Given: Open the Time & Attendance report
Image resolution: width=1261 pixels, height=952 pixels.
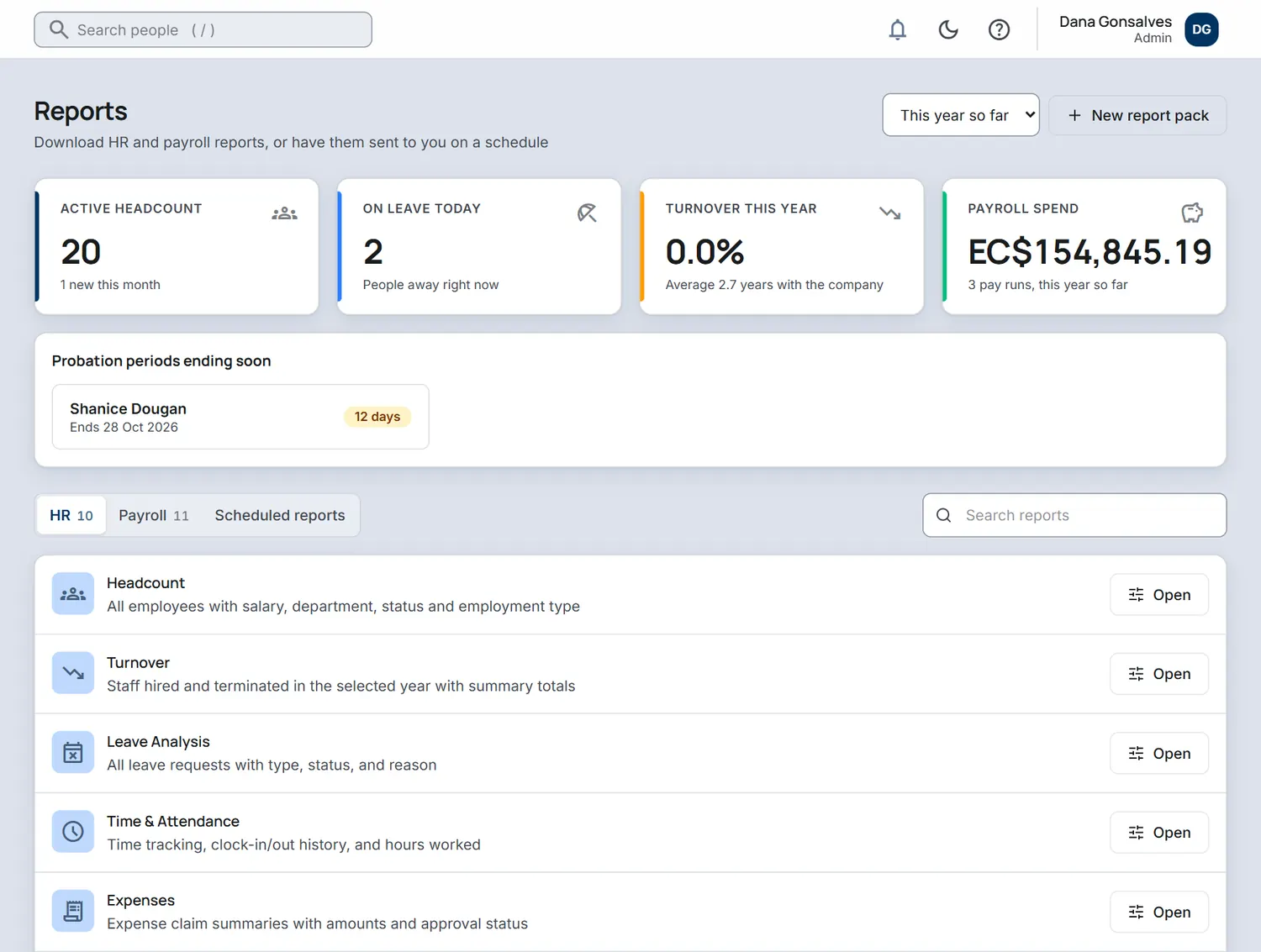Looking at the screenshot, I should click(x=1159, y=833).
